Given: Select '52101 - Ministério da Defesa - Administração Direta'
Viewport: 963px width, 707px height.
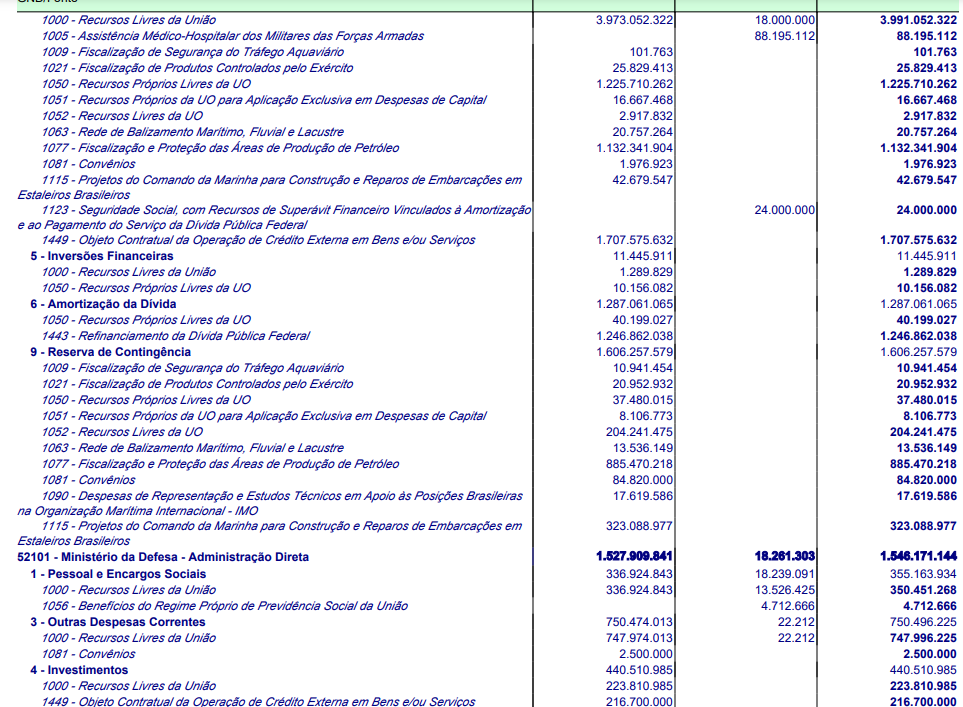Looking at the screenshot, I should [x=163, y=557].
